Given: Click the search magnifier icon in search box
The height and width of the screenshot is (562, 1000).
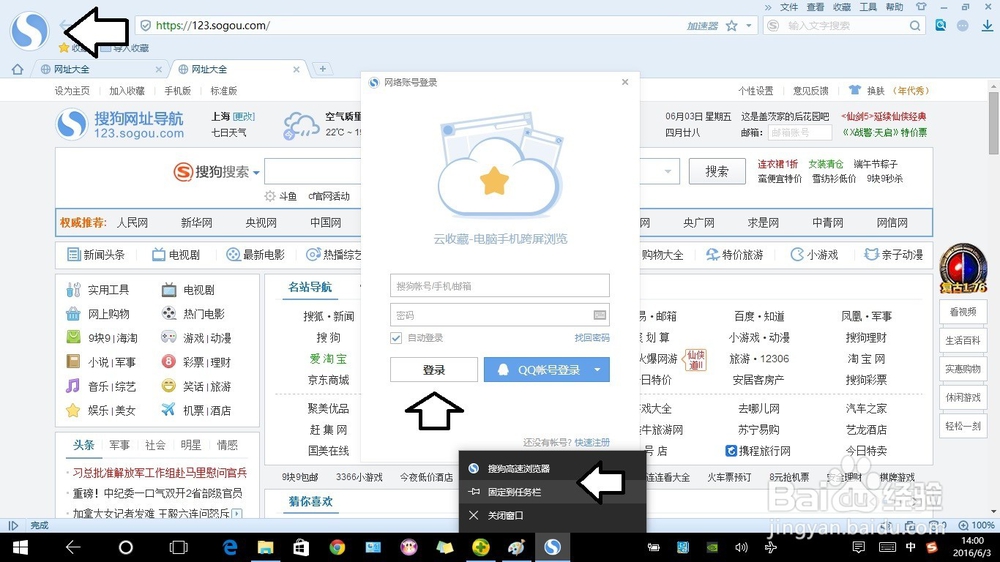Looking at the screenshot, I should pyautogui.click(x=915, y=26).
